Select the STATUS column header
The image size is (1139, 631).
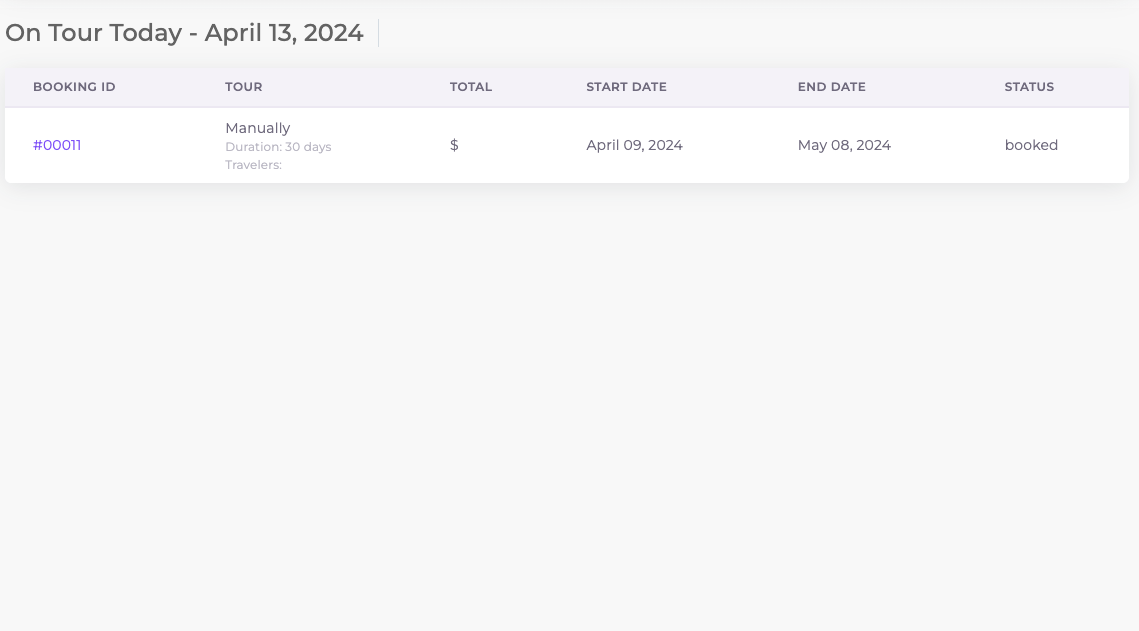click(x=1029, y=87)
